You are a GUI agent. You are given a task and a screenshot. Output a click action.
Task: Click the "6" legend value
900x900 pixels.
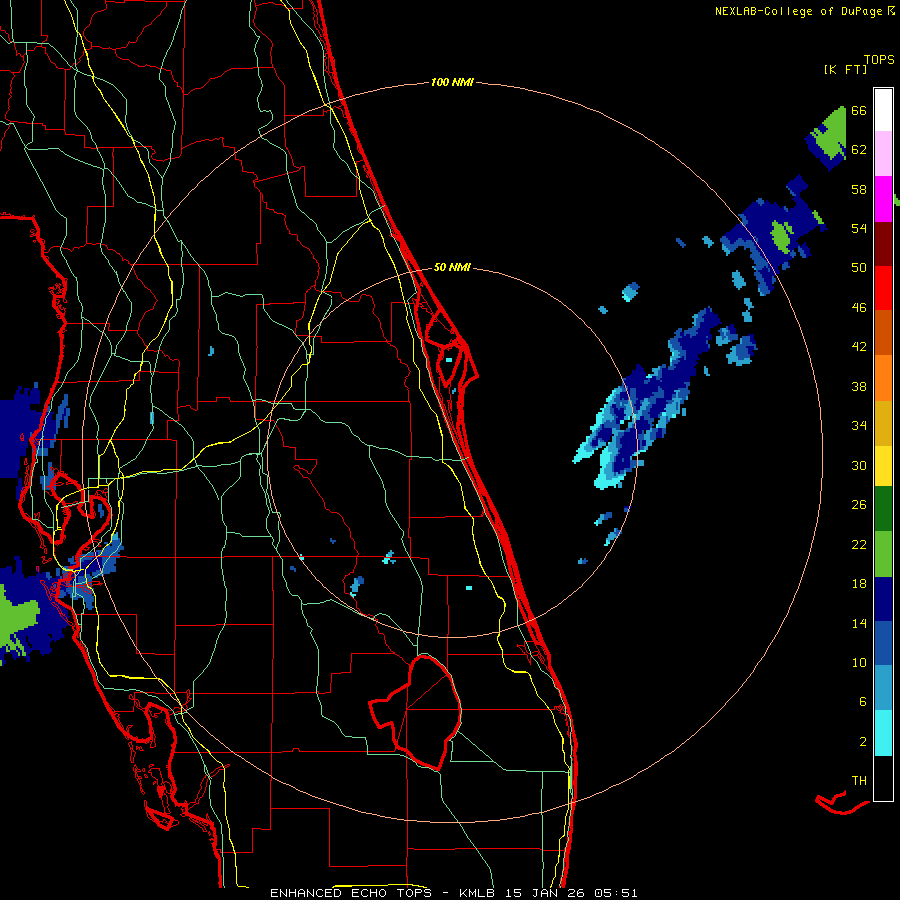tap(862, 701)
